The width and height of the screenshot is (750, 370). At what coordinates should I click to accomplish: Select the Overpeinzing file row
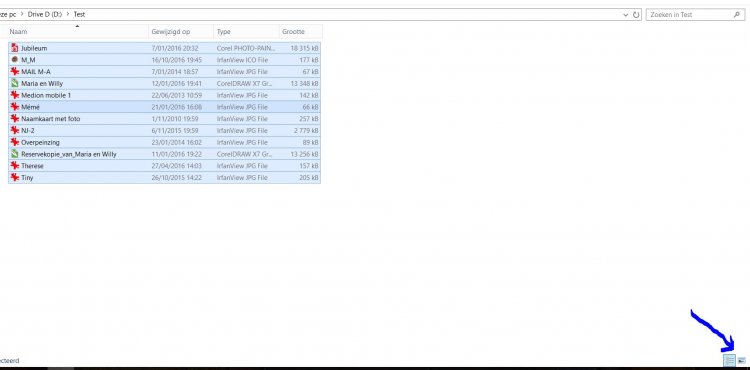click(x=165, y=142)
